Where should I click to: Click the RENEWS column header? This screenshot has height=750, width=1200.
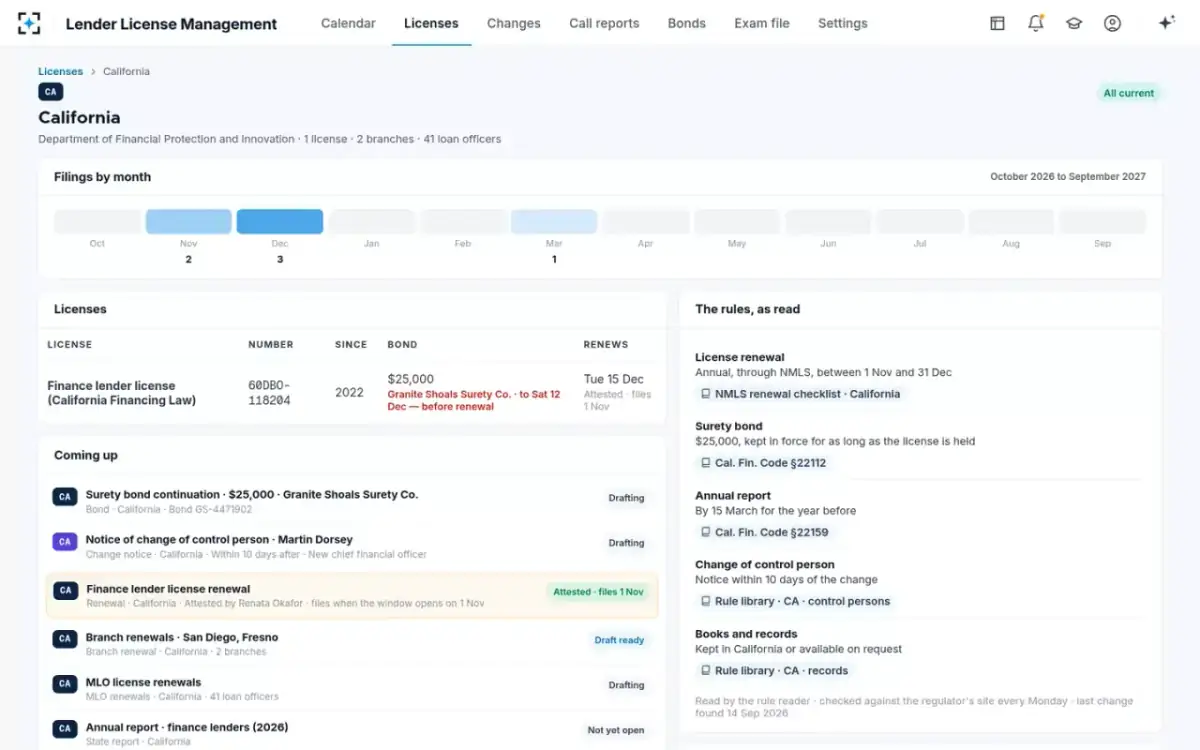click(606, 344)
